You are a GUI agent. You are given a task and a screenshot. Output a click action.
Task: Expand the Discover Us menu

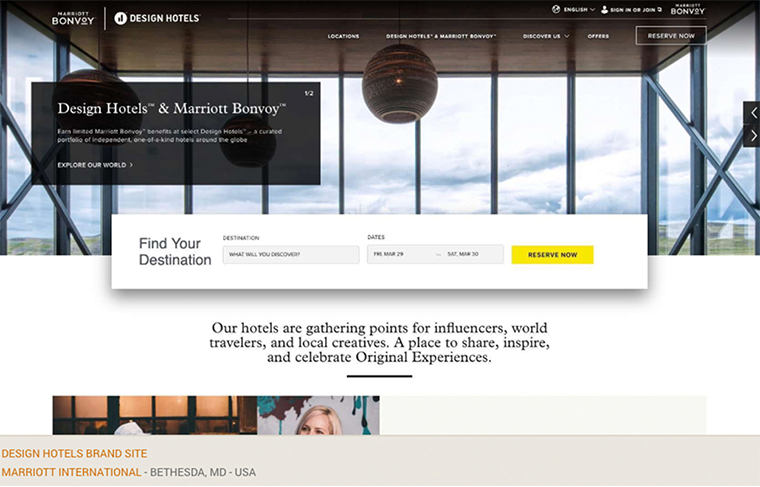point(546,36)
